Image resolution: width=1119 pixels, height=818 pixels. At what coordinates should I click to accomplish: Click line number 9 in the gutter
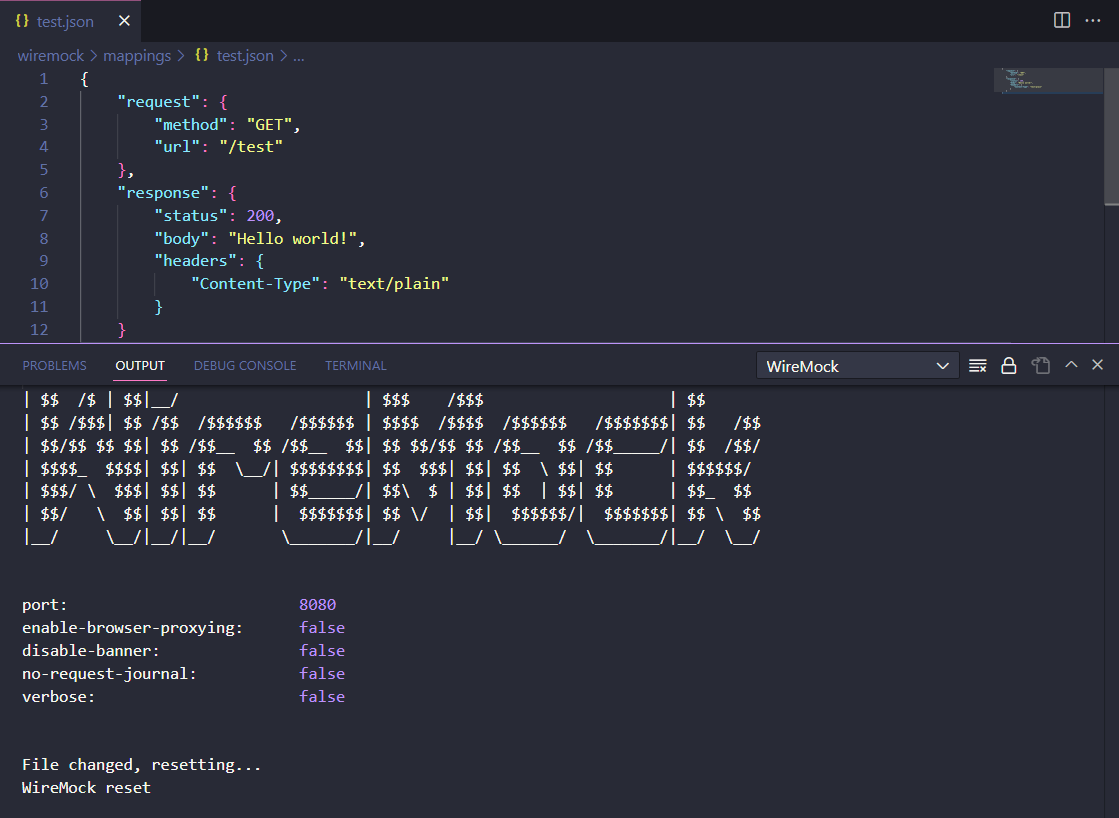click(44, 261)
